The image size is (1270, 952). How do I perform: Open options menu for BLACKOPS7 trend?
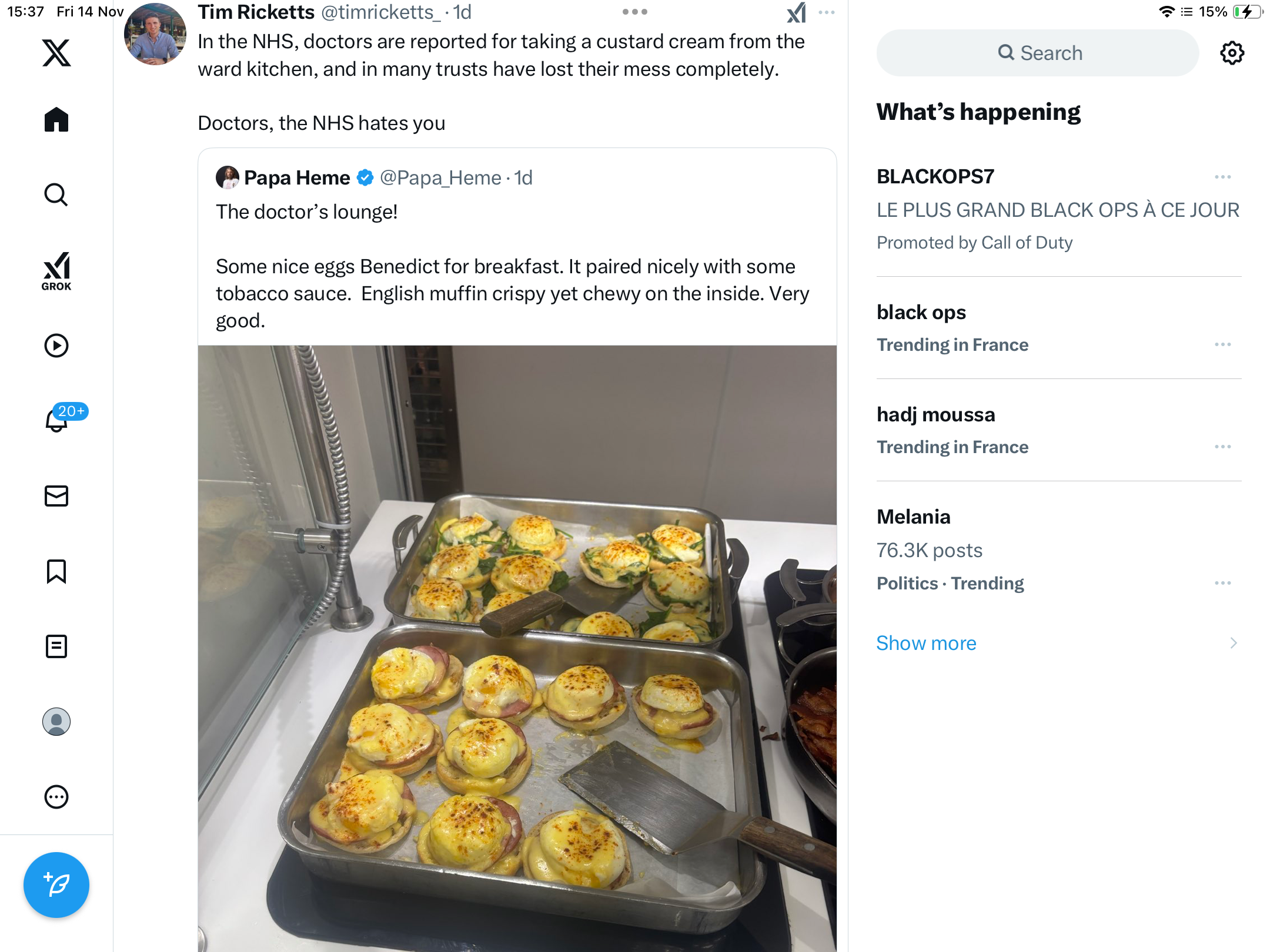pos(1222,177)
